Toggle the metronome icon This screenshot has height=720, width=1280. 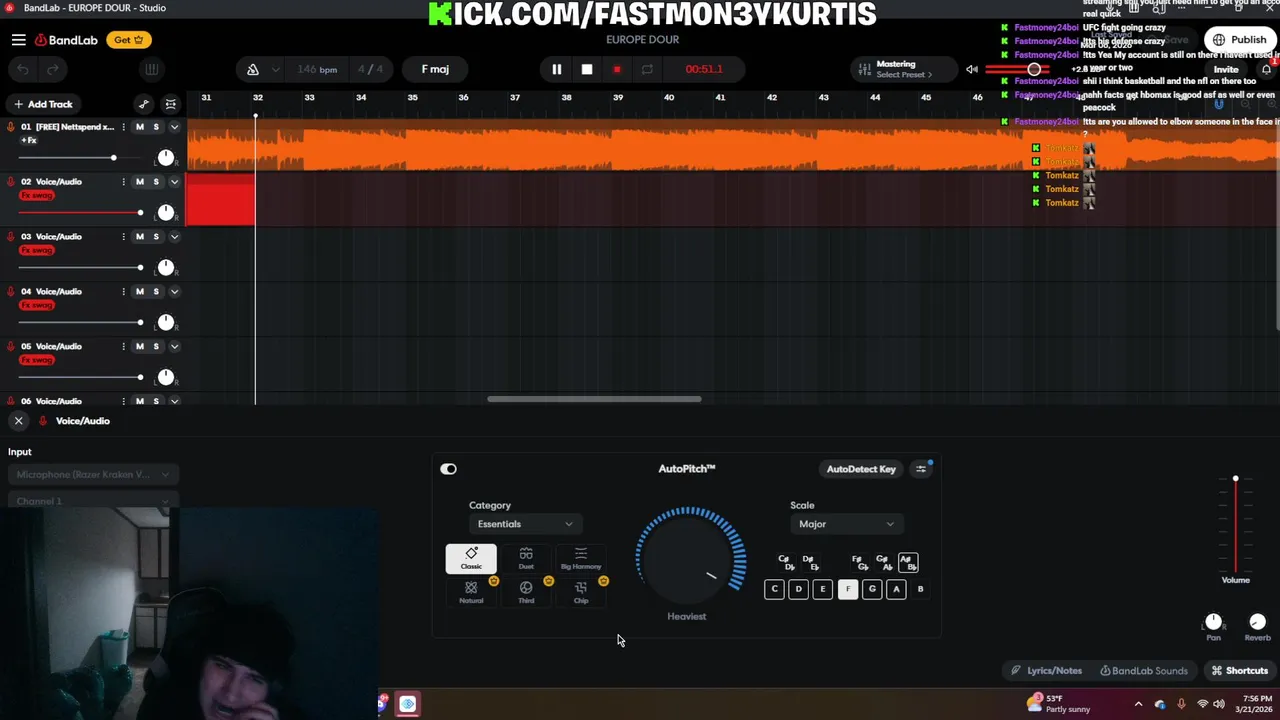[x=253, y=69]
